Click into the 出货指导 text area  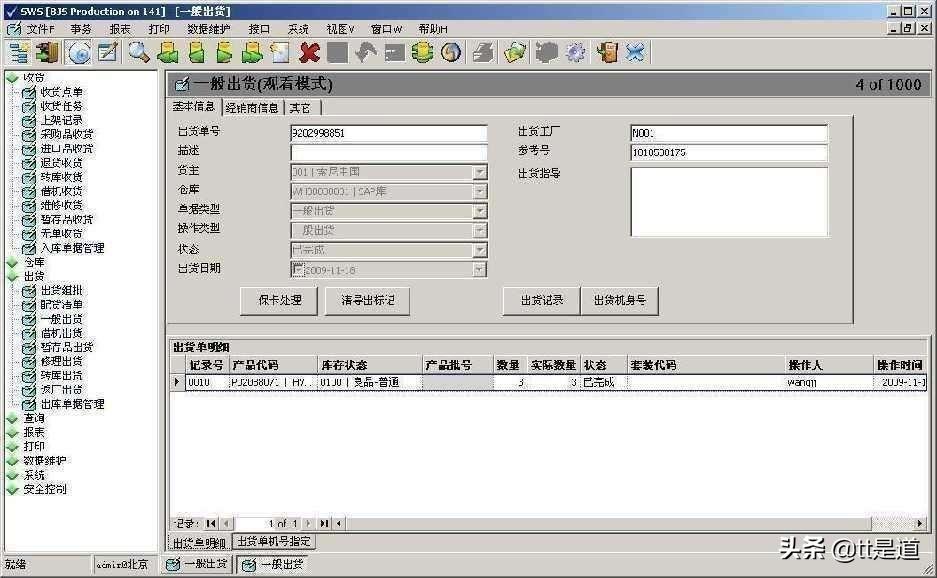click(729, 201)
